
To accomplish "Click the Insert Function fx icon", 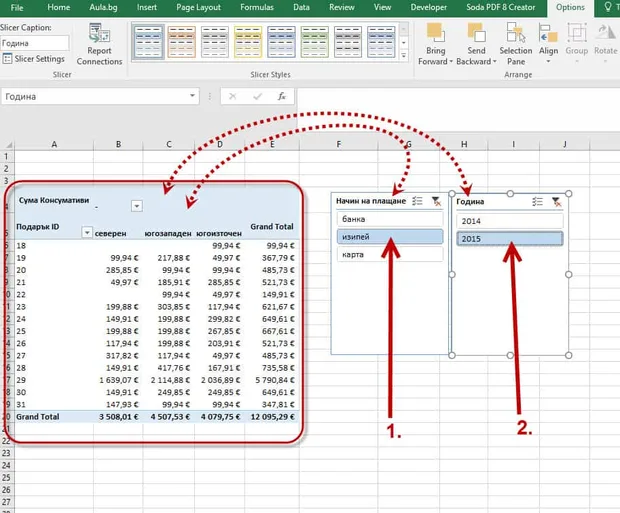I will click(282, 96).
